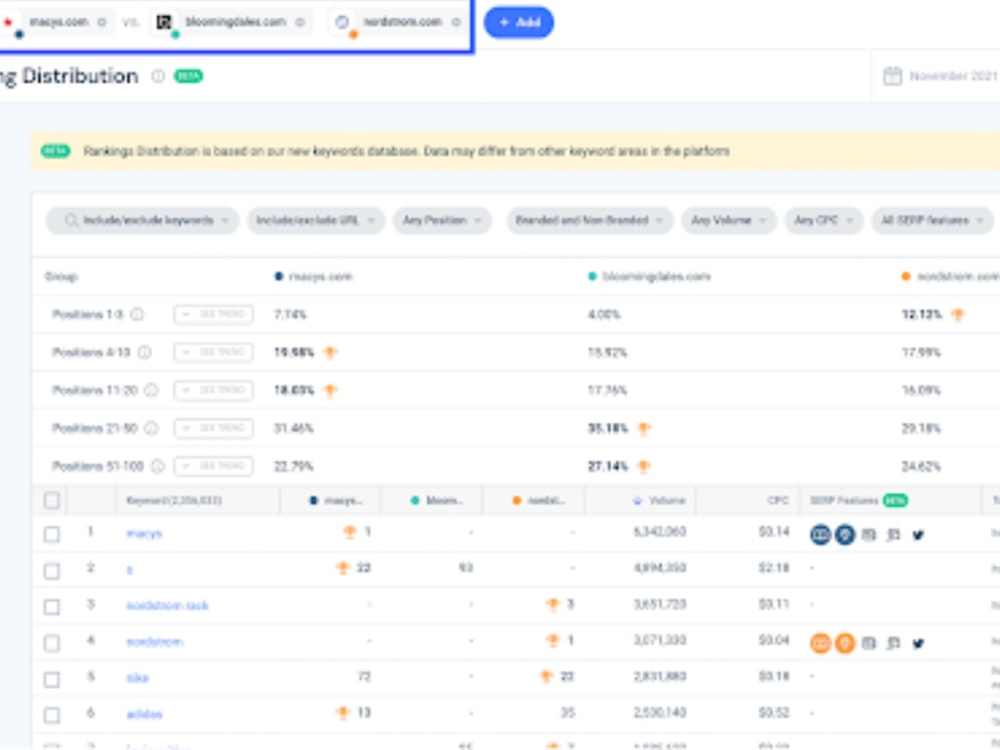
Task: Click second blue SERP feature icon in macys row
Action: (x=845, y=534)
